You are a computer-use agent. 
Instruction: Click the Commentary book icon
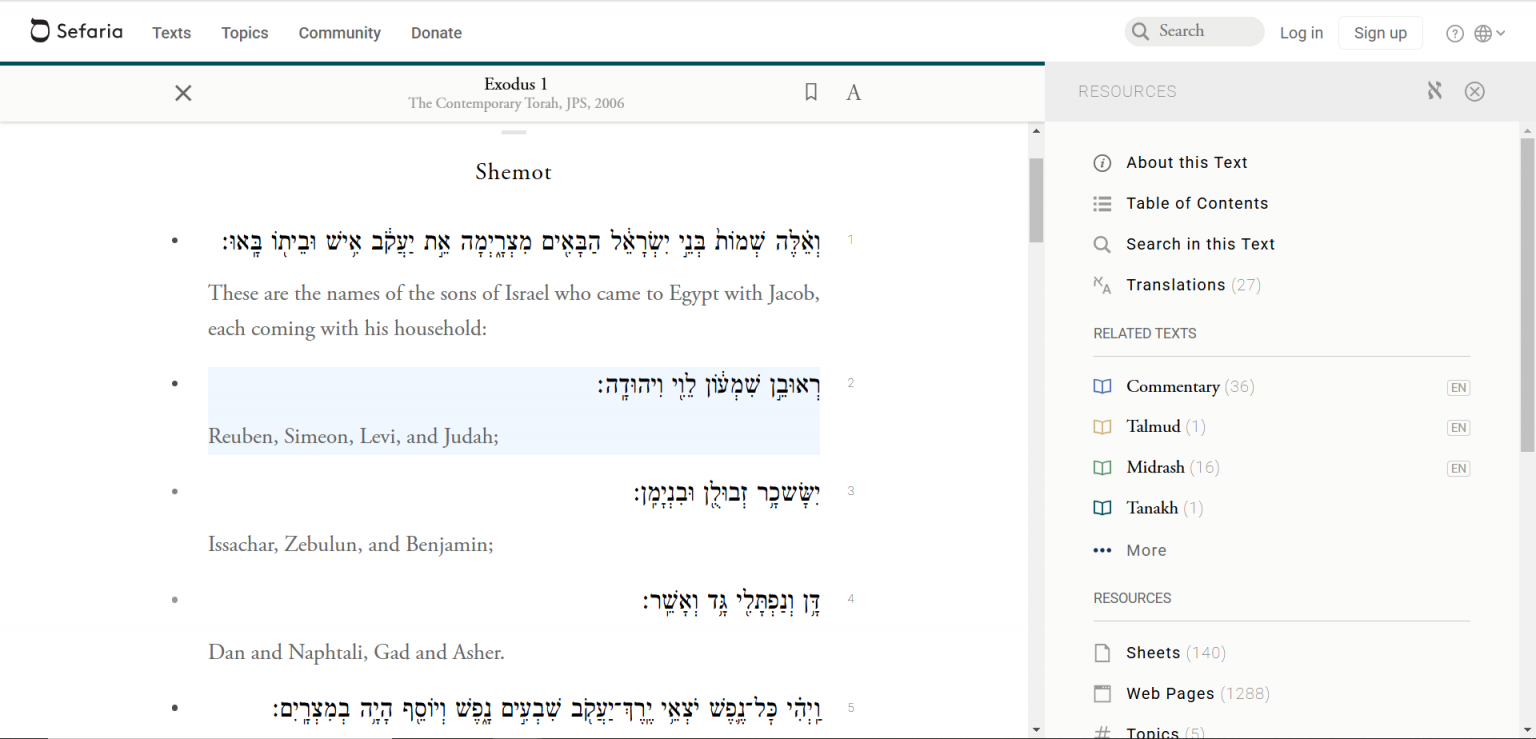(1102, 386)
